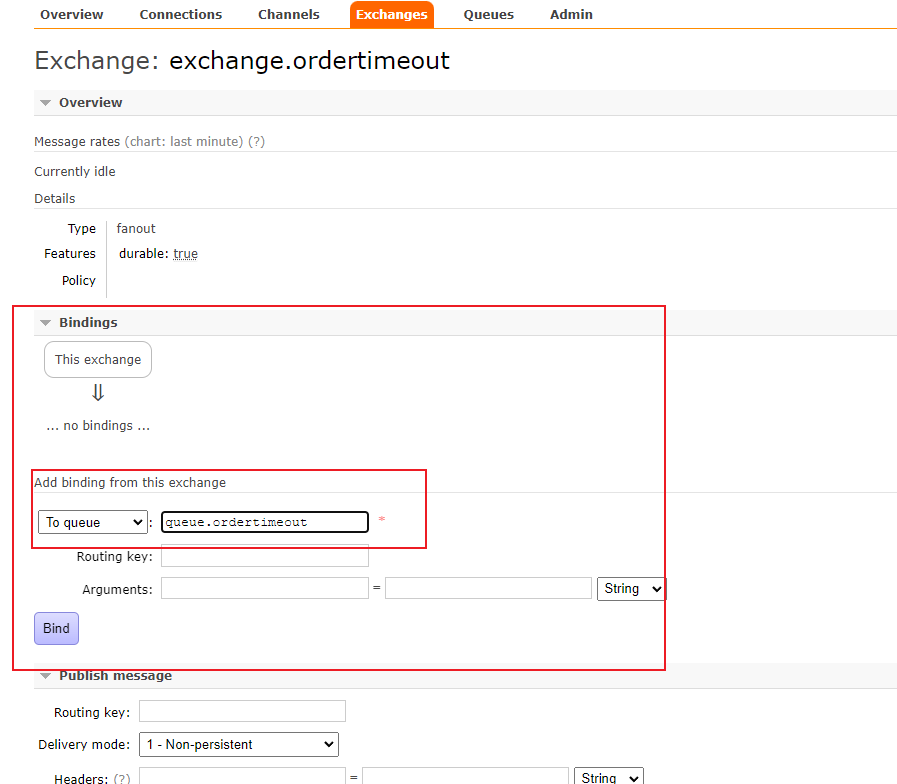Collapse the Bindings section triangle
Viewport: 897px width, 784px height.
click(x=45, y=323)
